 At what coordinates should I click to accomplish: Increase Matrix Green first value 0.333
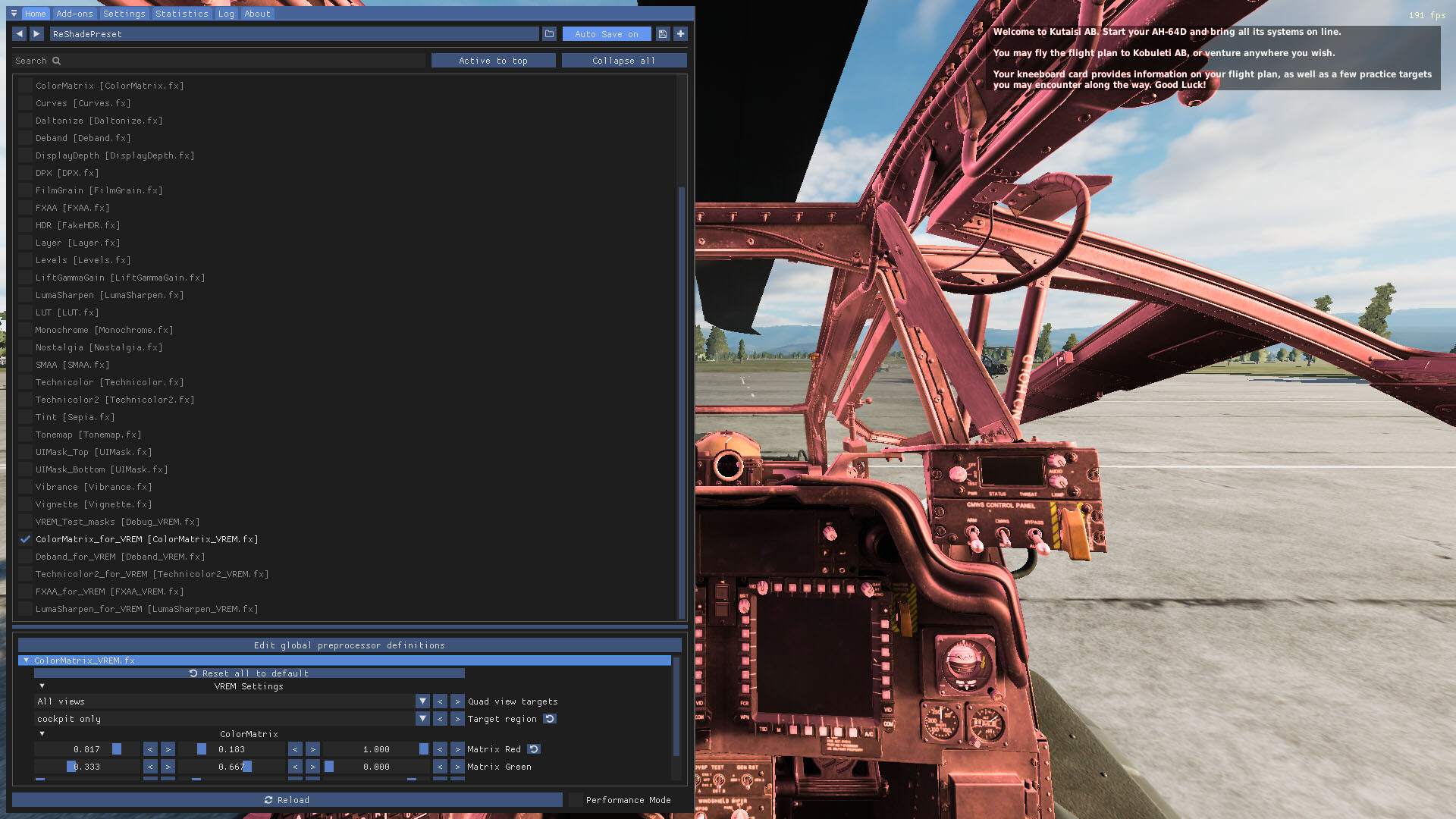tap(168, 767)
